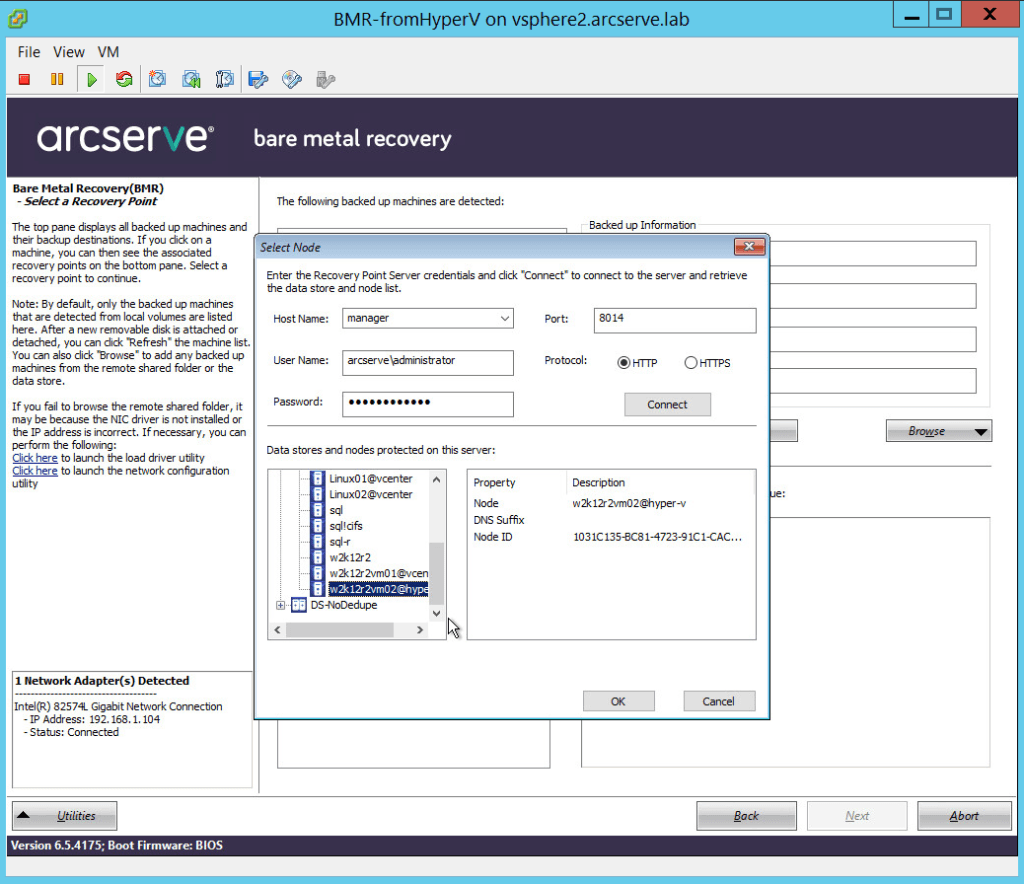The height and width of the screenshot is (884, 1024).
Task: Click the node tree scroll left arrow
Action: (278, 630)
